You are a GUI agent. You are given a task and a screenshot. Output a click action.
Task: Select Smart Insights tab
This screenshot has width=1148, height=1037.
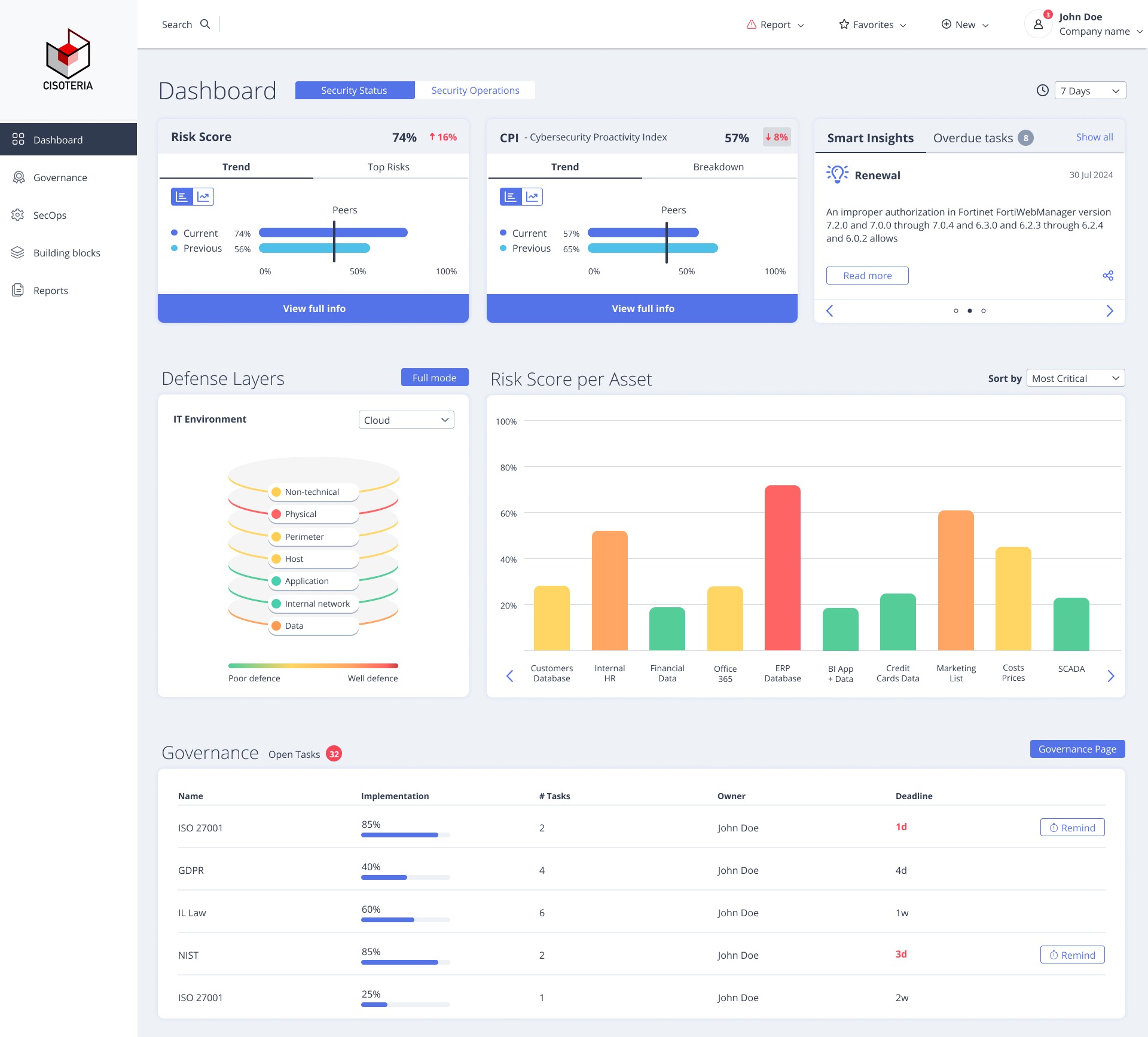871,138
